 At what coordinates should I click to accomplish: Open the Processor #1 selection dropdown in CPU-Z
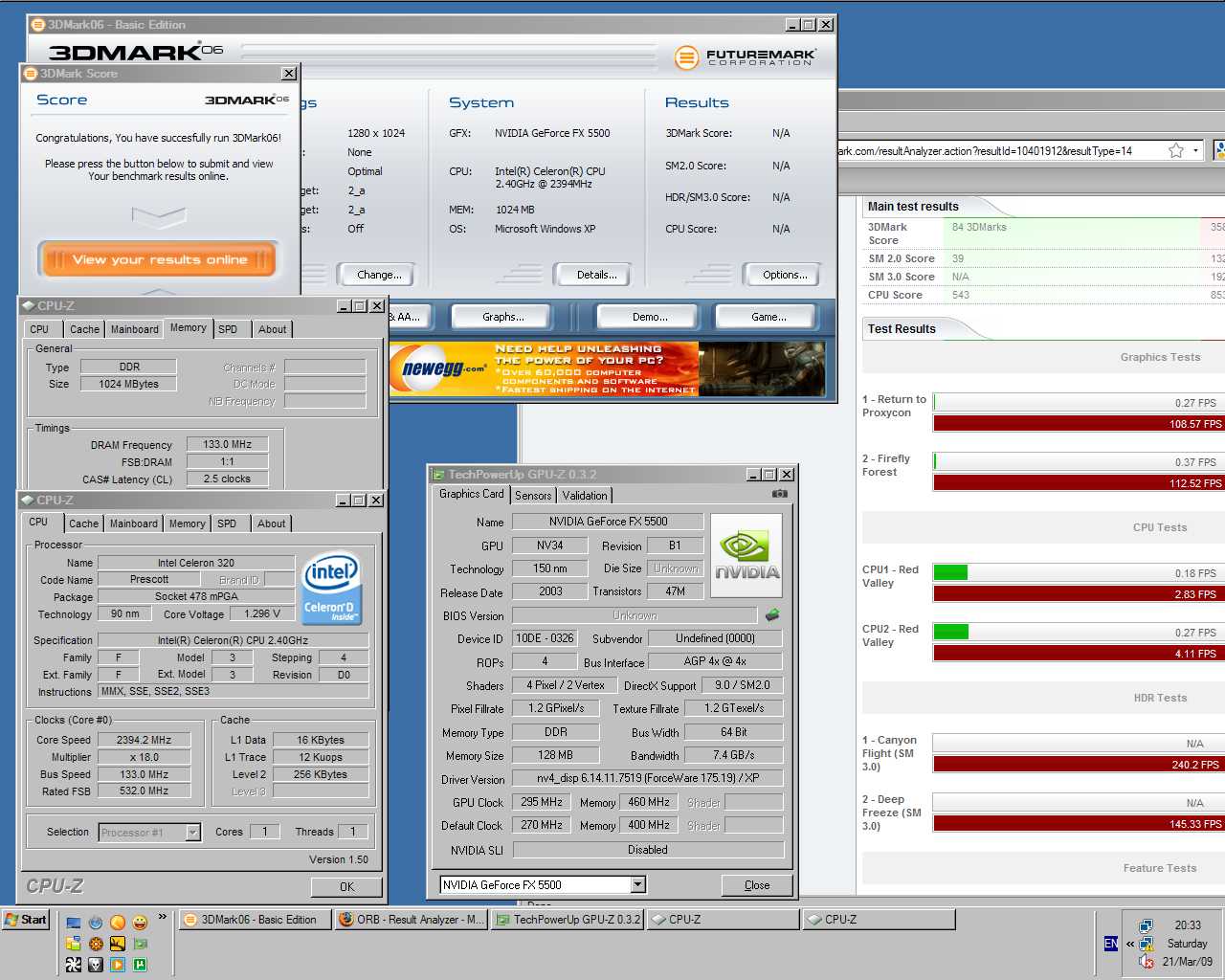[x=192, y=833]
